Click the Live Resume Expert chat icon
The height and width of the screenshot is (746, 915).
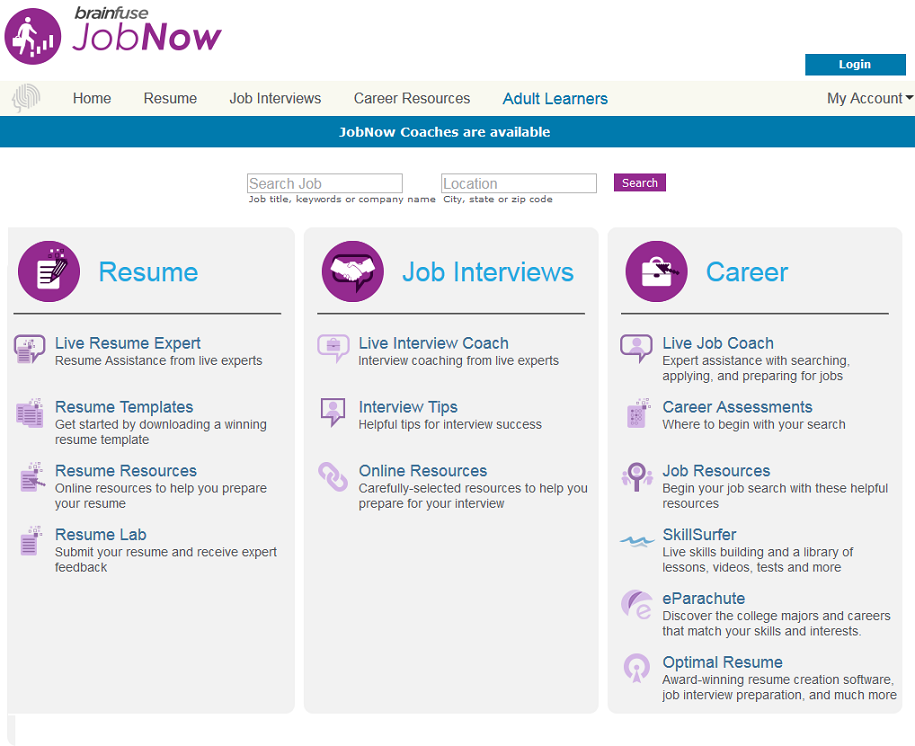(30, 349)
